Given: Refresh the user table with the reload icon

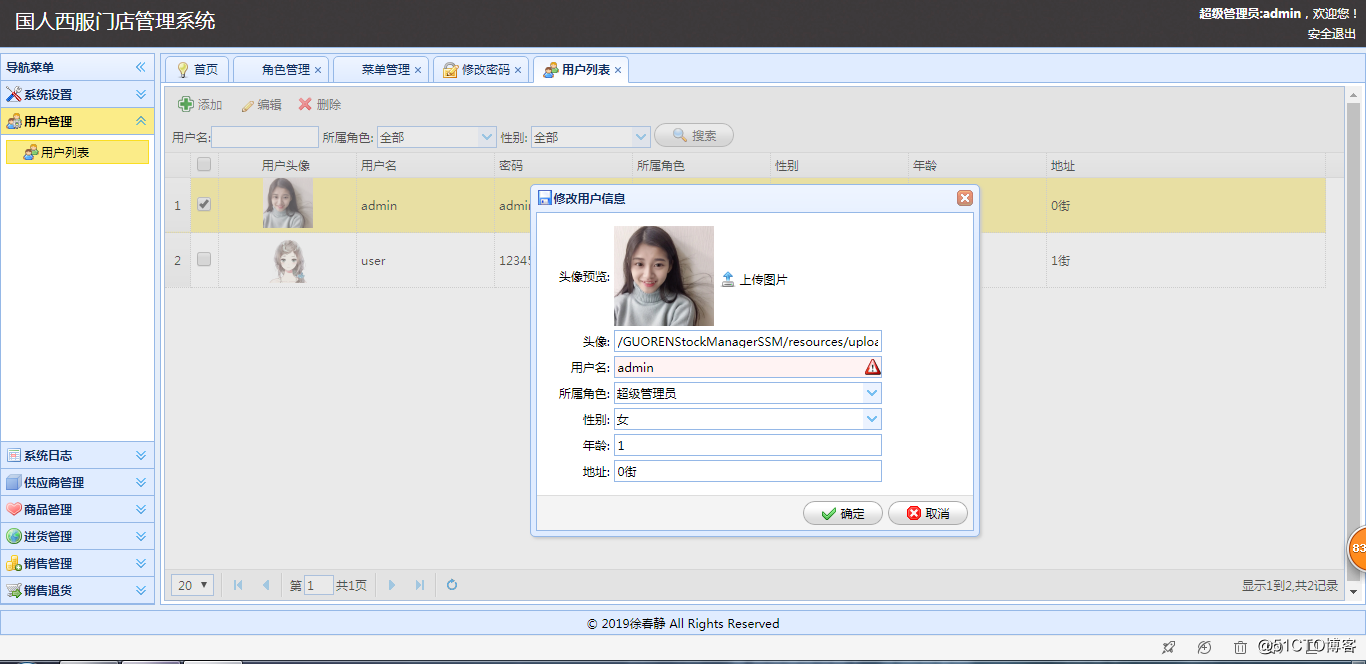Looking at the screenshot, I should pos(452,585).
